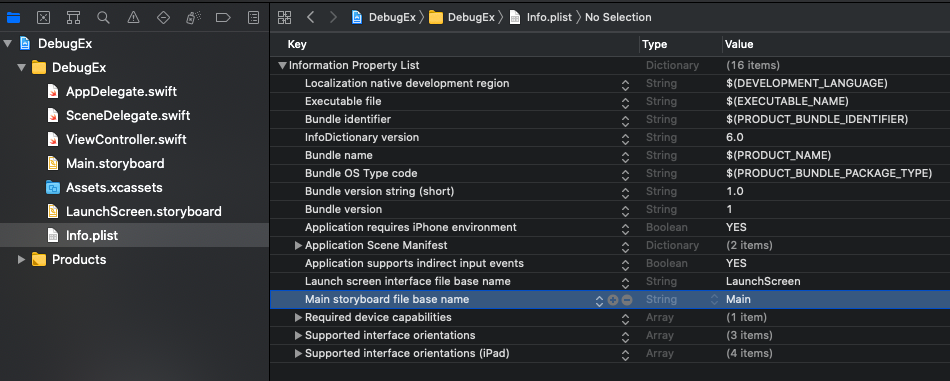Screen dimensions: 950x381
Task: Open the Find navigator magnifier icon
Action: pyautogui.click(x=104, y=18)
